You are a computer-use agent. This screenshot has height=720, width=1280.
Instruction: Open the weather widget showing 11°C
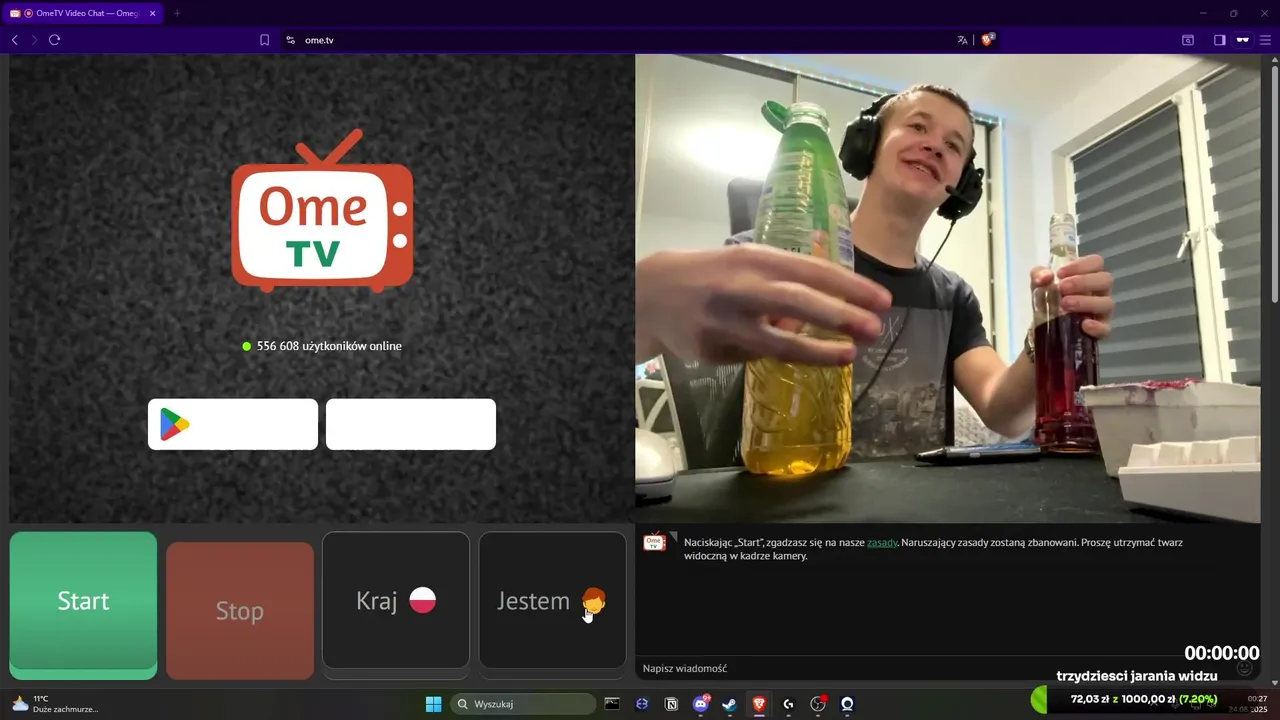point(55,704)
